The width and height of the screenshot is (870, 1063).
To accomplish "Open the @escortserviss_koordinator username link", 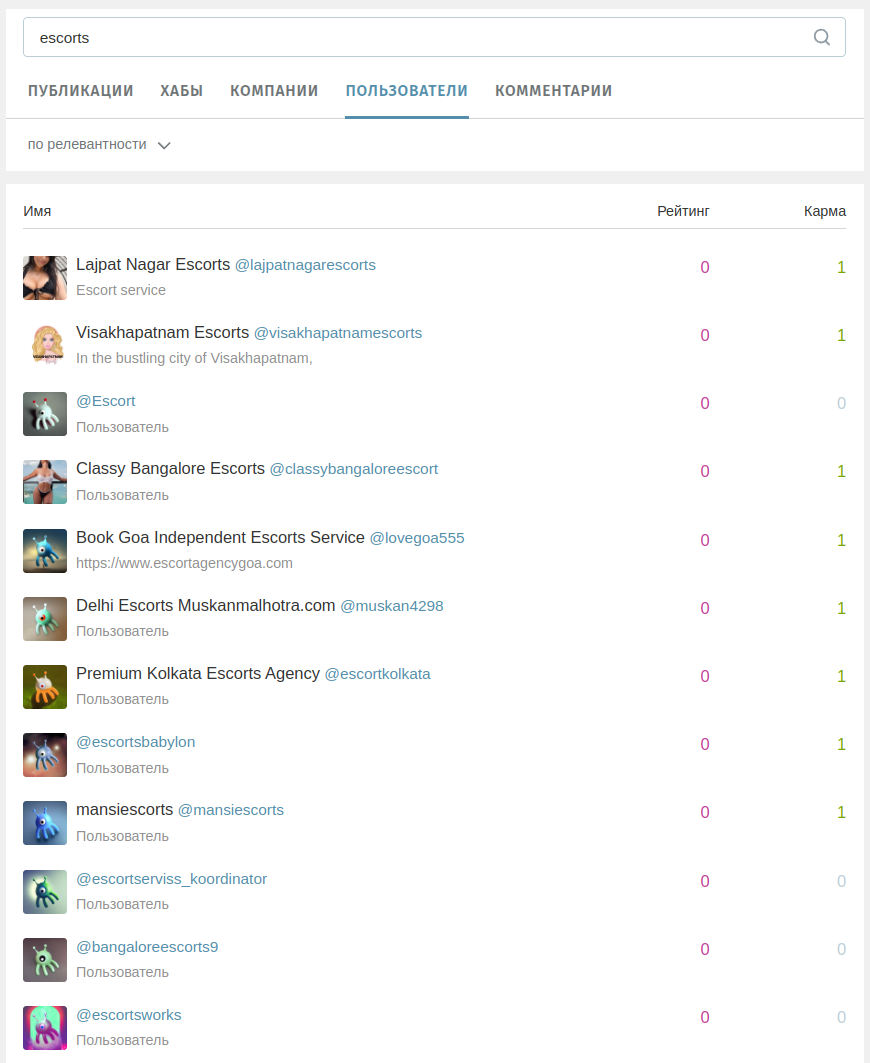I will point(172,879).
